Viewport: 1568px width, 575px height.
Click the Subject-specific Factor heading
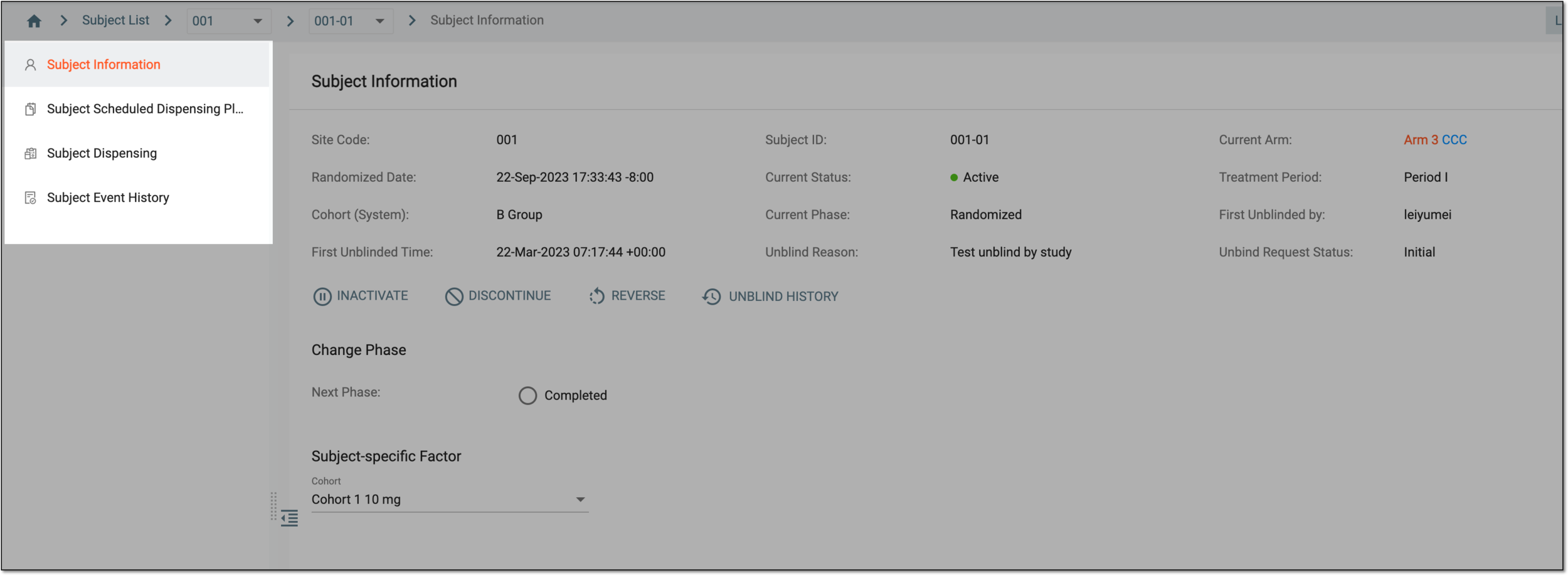(x=386, y=456)
